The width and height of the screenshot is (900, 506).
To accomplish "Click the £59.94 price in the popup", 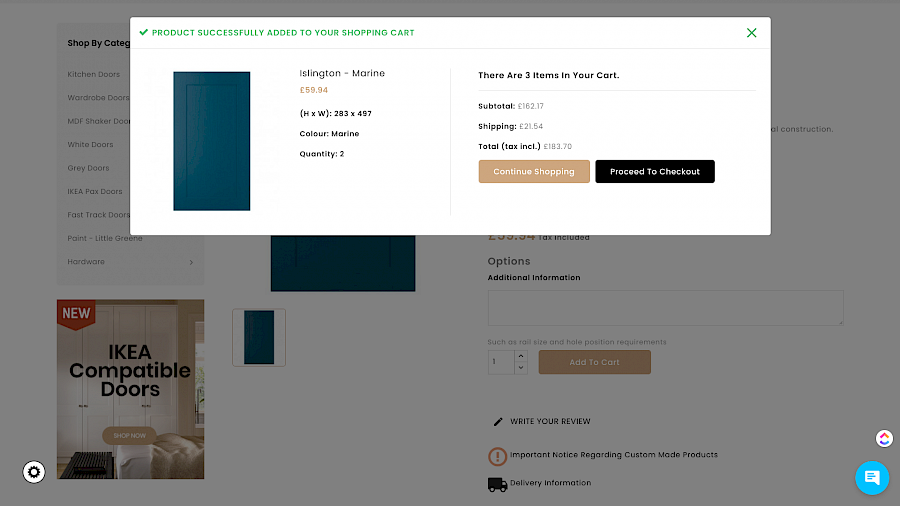I will click(313, 90).
